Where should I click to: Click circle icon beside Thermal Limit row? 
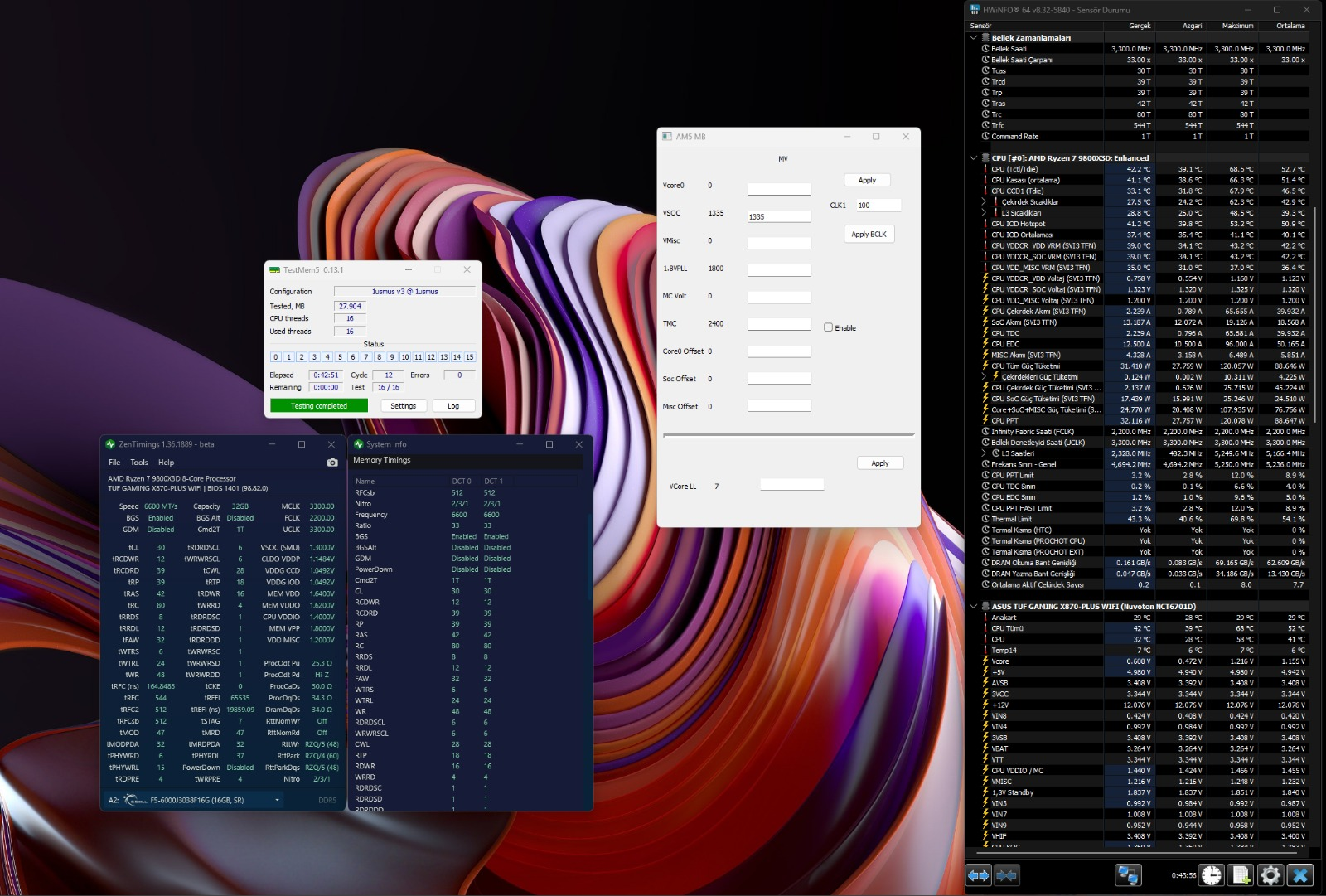[985, 519]
